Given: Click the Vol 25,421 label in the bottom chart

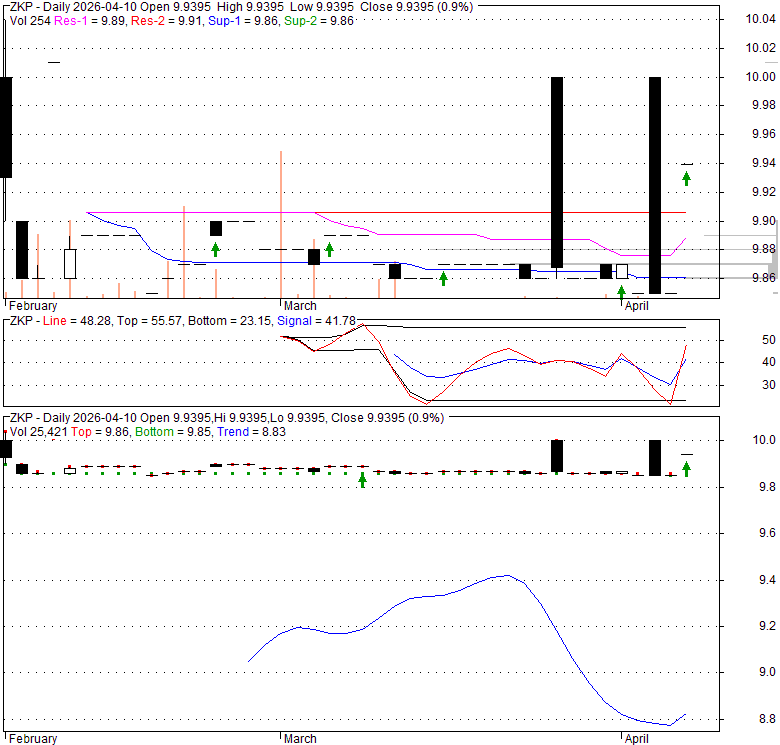Looking at the screenshot, I should 42,430.
